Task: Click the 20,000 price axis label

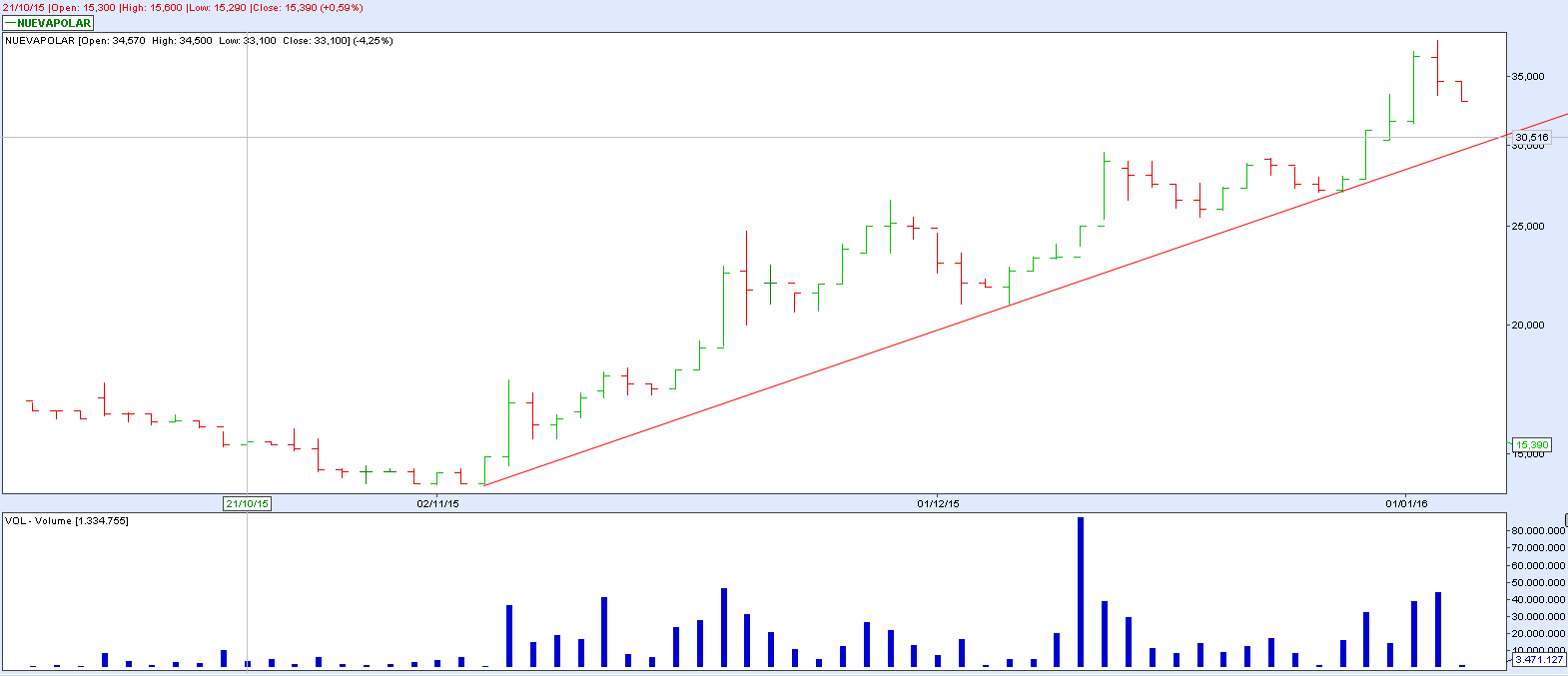Action: click(x=1528, y=325)
